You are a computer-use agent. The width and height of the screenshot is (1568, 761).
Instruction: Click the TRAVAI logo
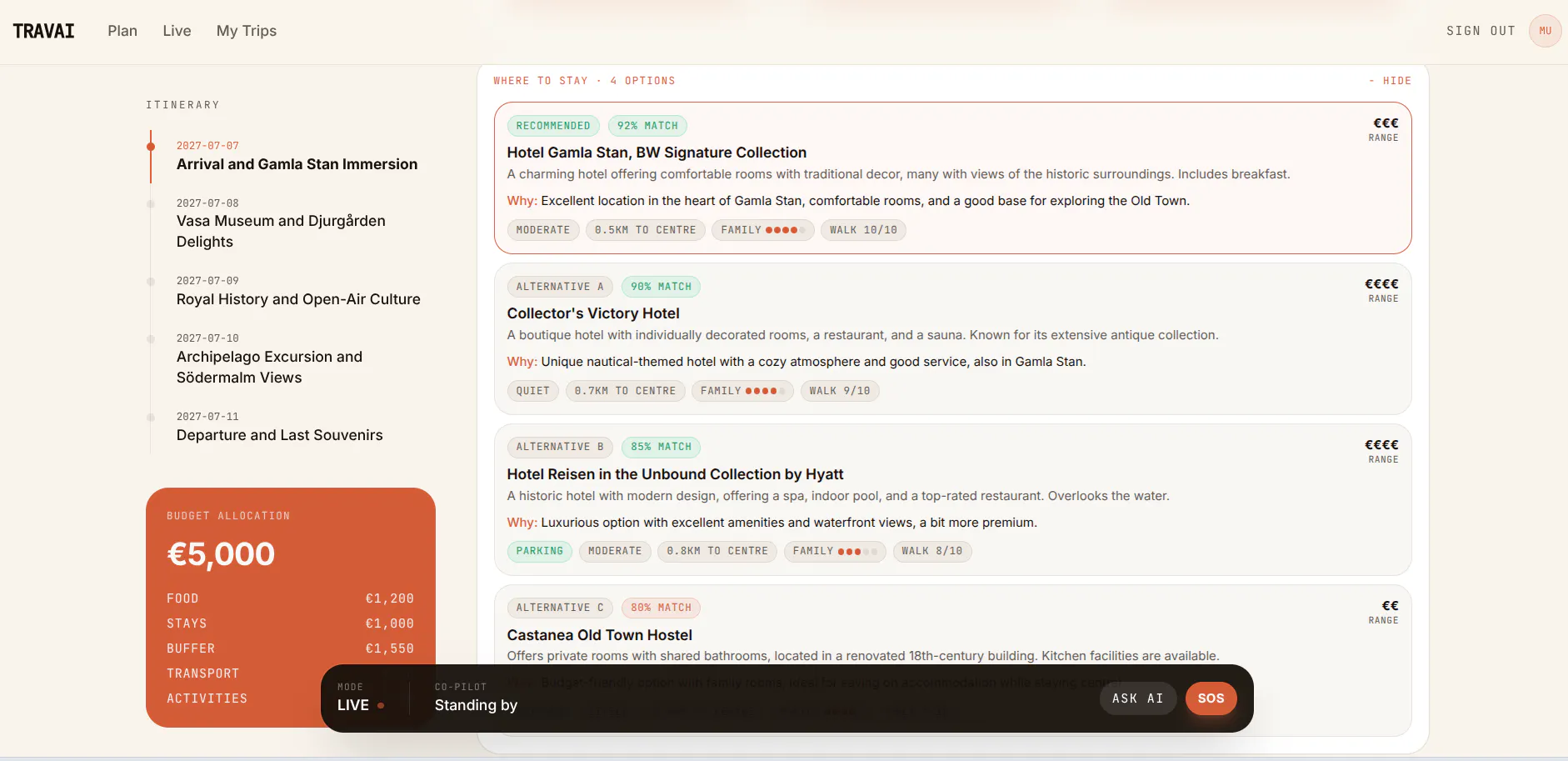click(x=43, y=31)
